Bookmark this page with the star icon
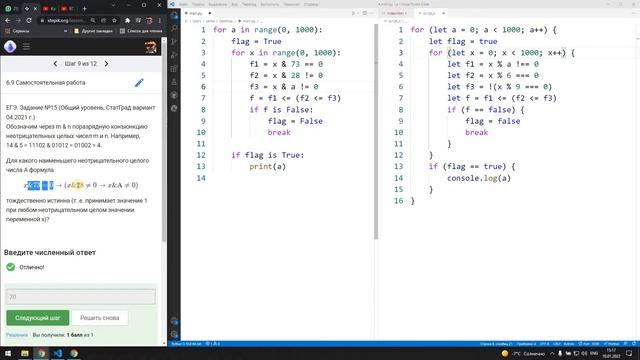 (115, 20)
